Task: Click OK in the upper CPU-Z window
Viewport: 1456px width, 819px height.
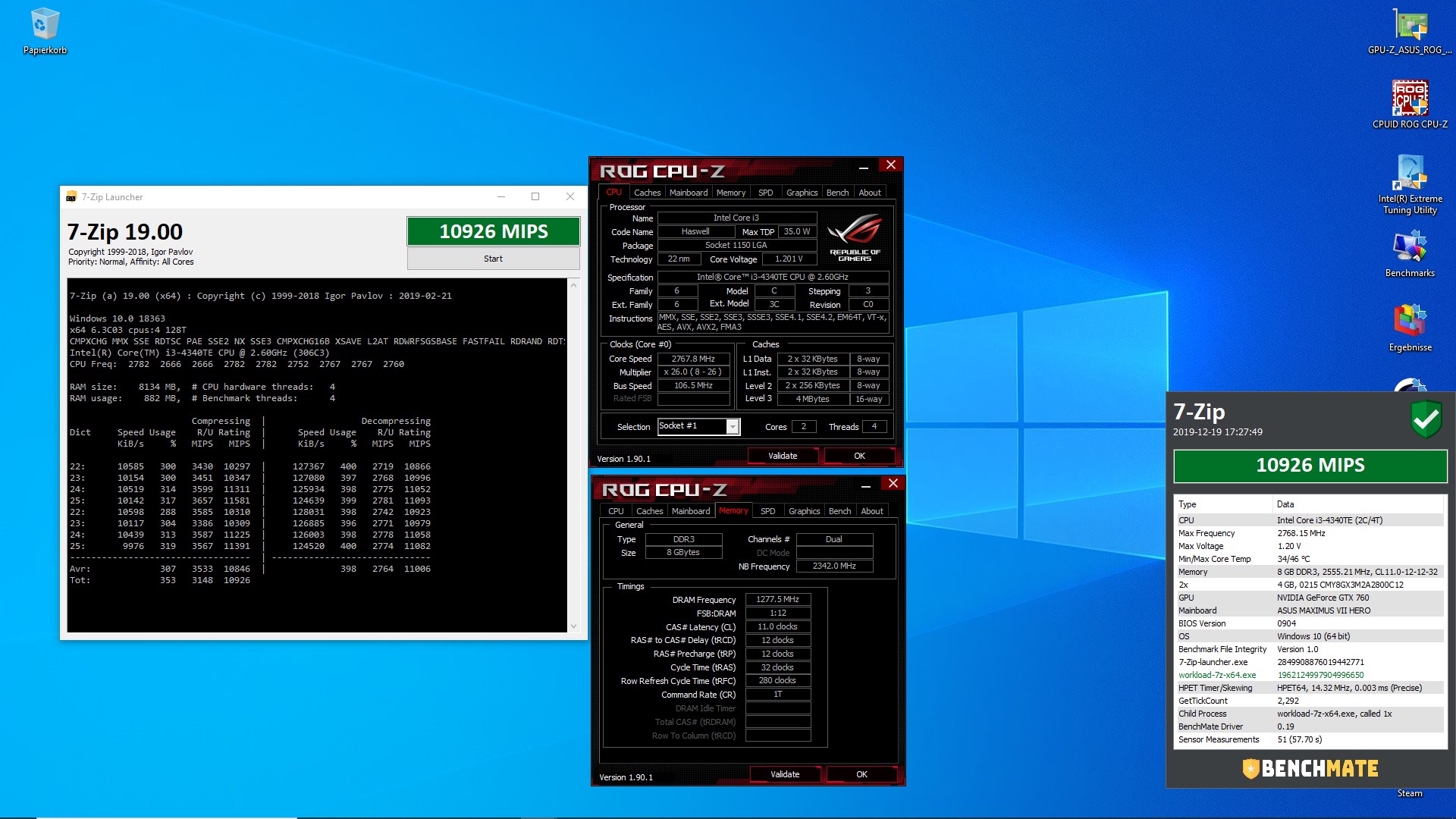Action: pyautogui.click(x=859, y=456)
